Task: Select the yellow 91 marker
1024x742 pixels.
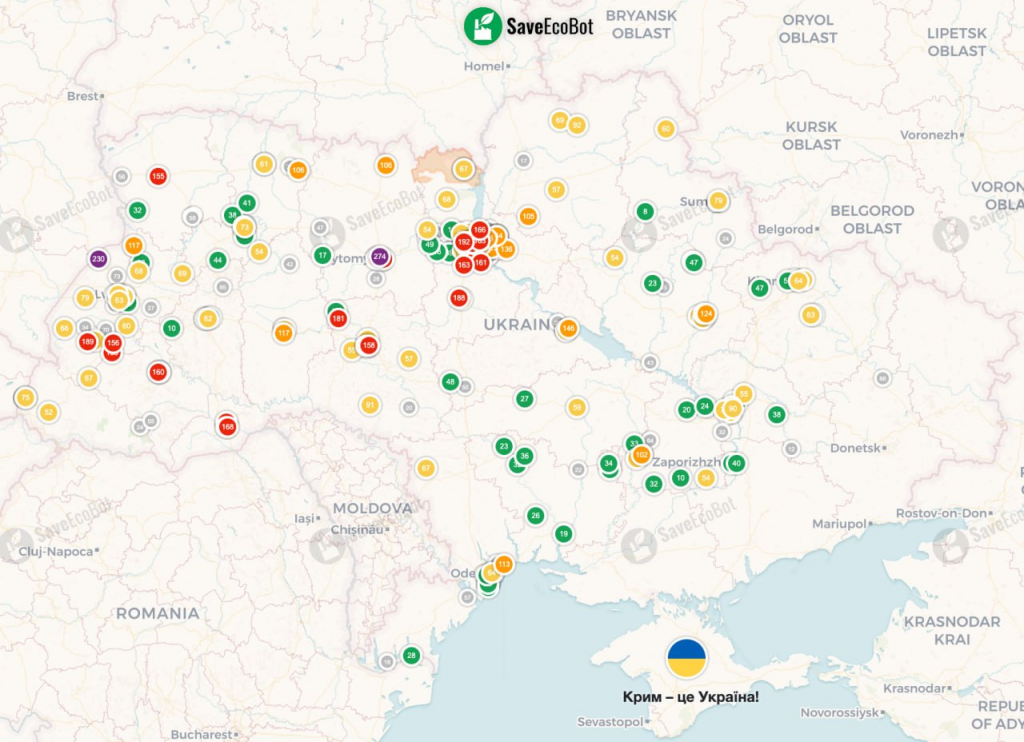Action: point(370,405)
